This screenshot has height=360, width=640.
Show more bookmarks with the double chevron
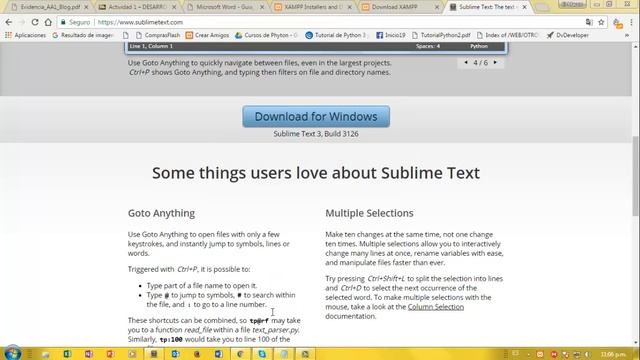coord(627,35)
